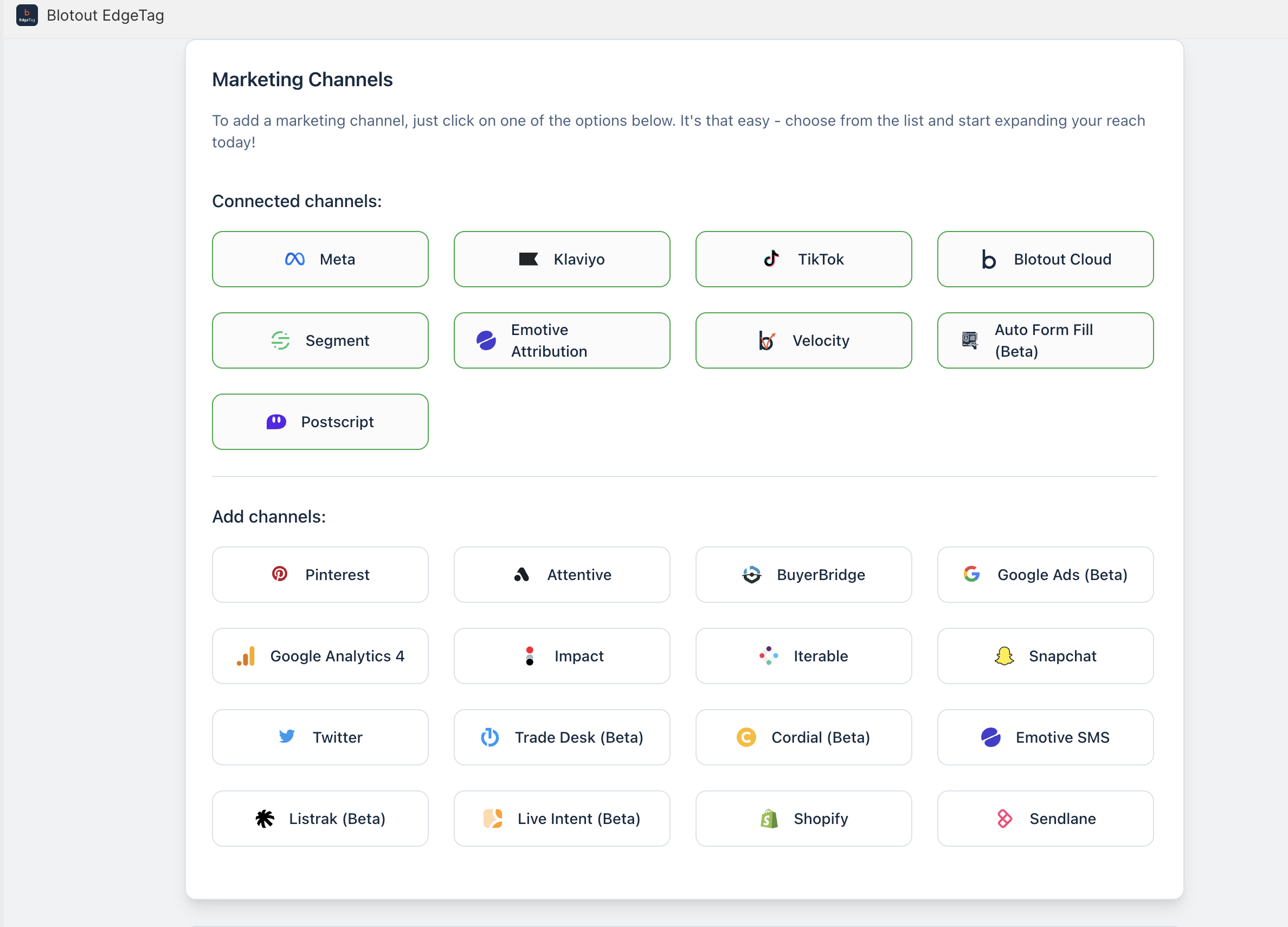
Task: Click the Snapchat ghost icon
Action: coord(1004,656)
